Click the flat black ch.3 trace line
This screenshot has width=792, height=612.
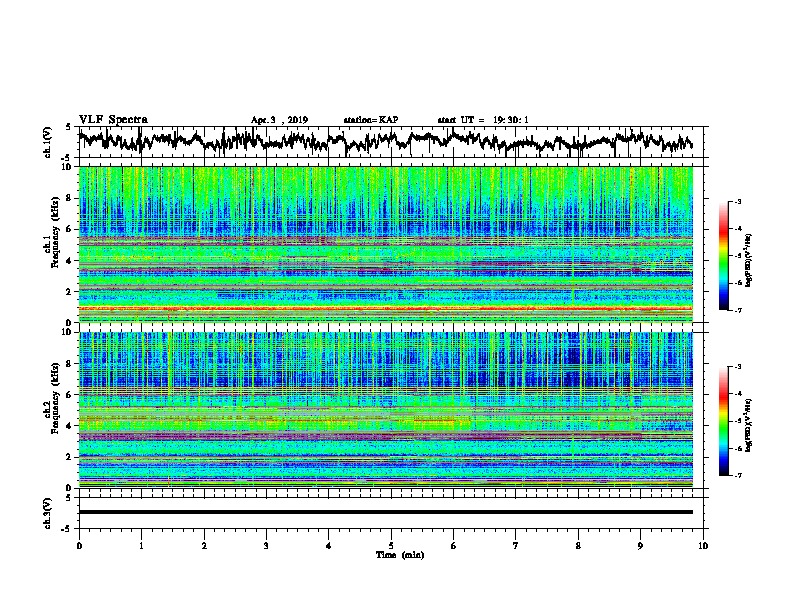click(385, 512)
